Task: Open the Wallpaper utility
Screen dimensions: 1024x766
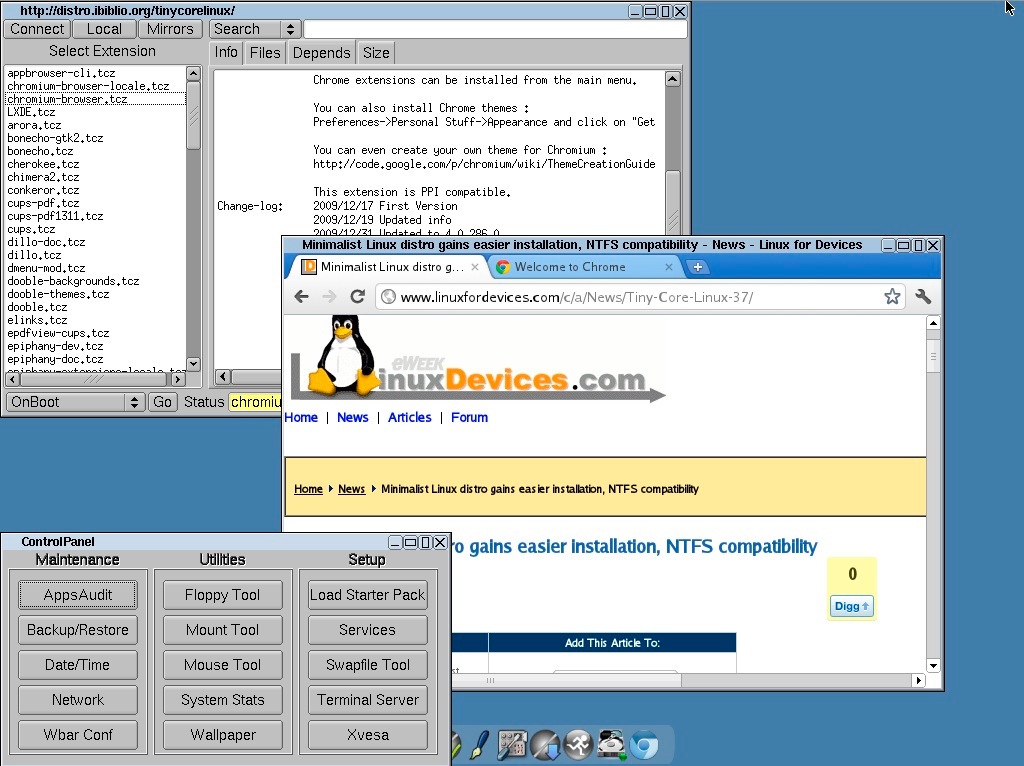Action: [x=223, y=735]
